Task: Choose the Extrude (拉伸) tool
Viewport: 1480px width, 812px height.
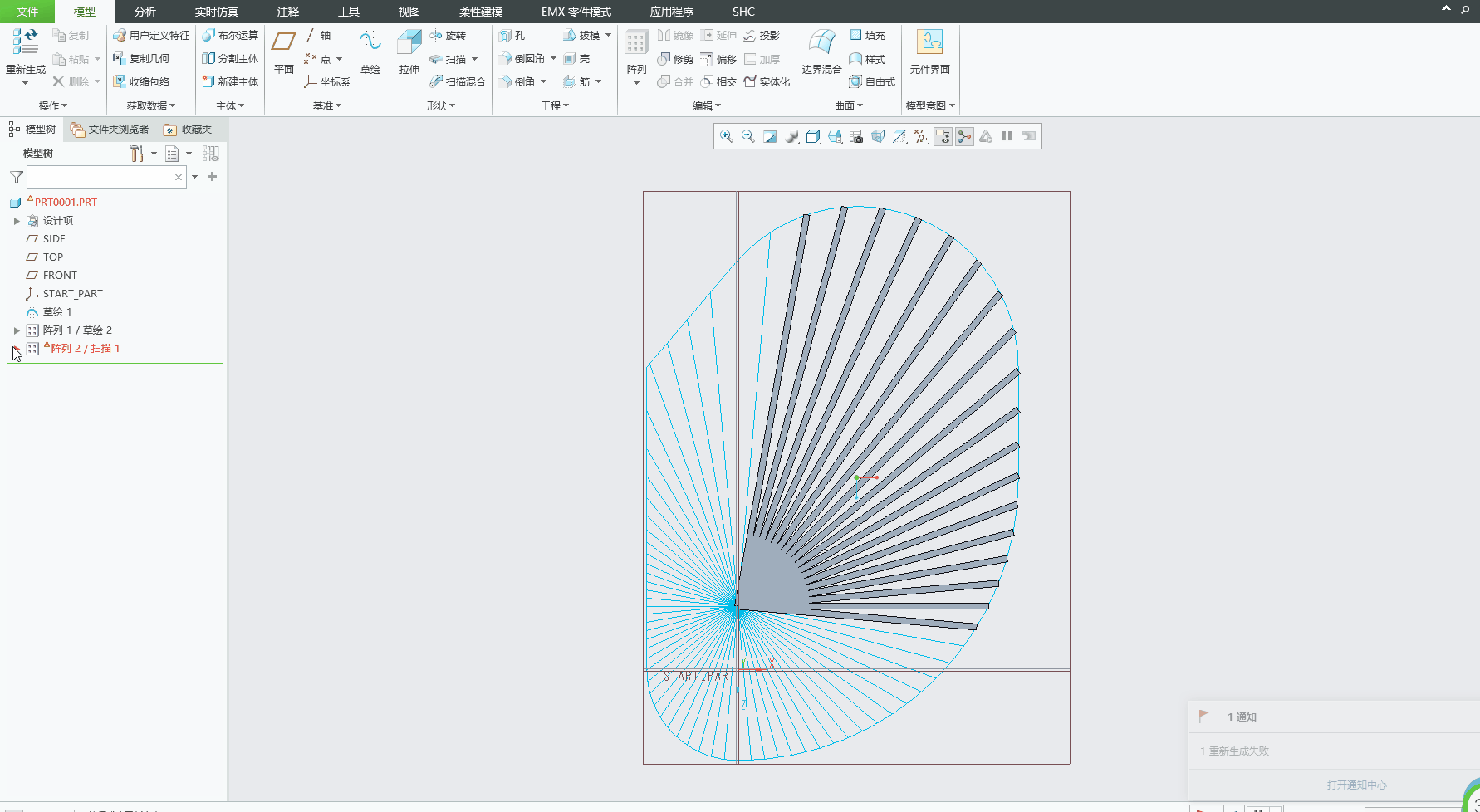Action: tap(409, 51)
